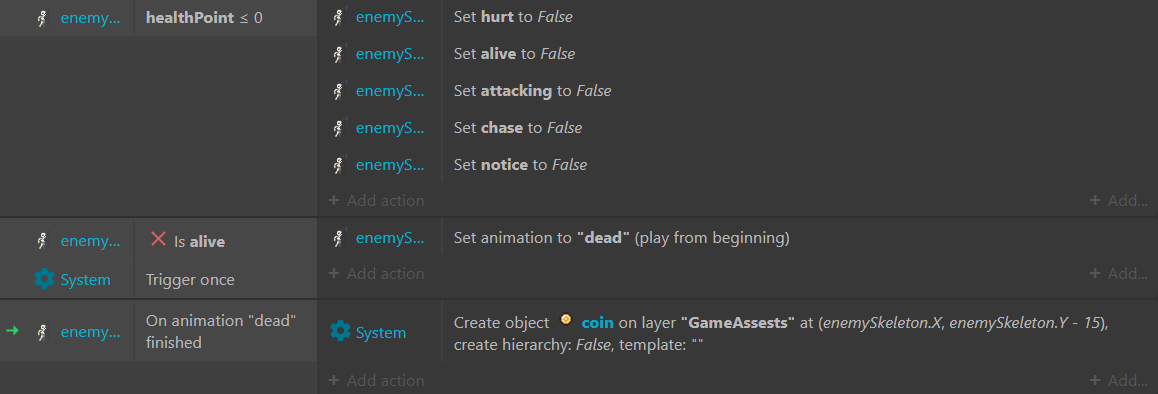Image resolution: width=1158 pixels, height=394 pixels.
Task: Click Add... link at right of bottom event
Action: pyautogui.click(x=1119, y=381)
